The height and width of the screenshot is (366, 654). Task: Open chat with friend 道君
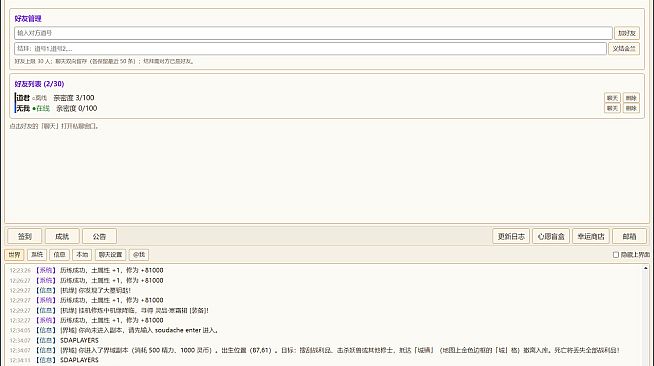pyautogui.click(x=612, y=98)
